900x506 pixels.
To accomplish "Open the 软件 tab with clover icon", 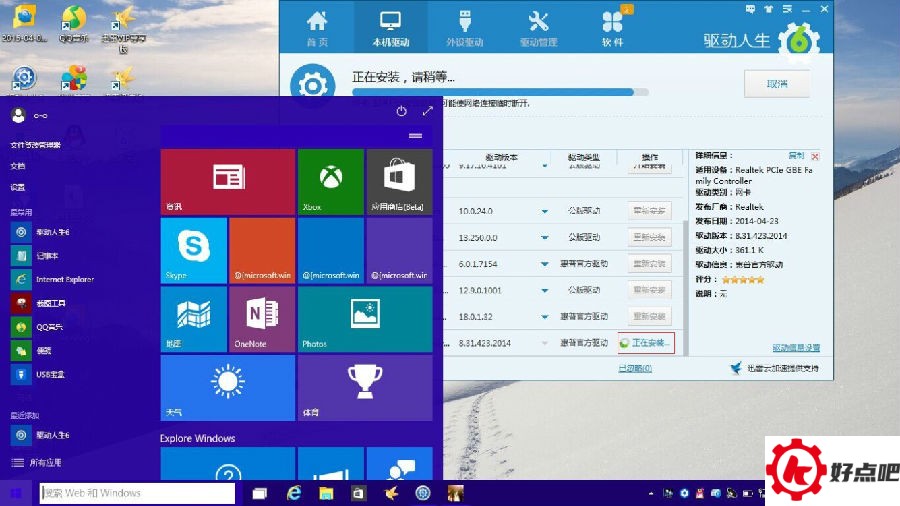I will coord(612,28).
